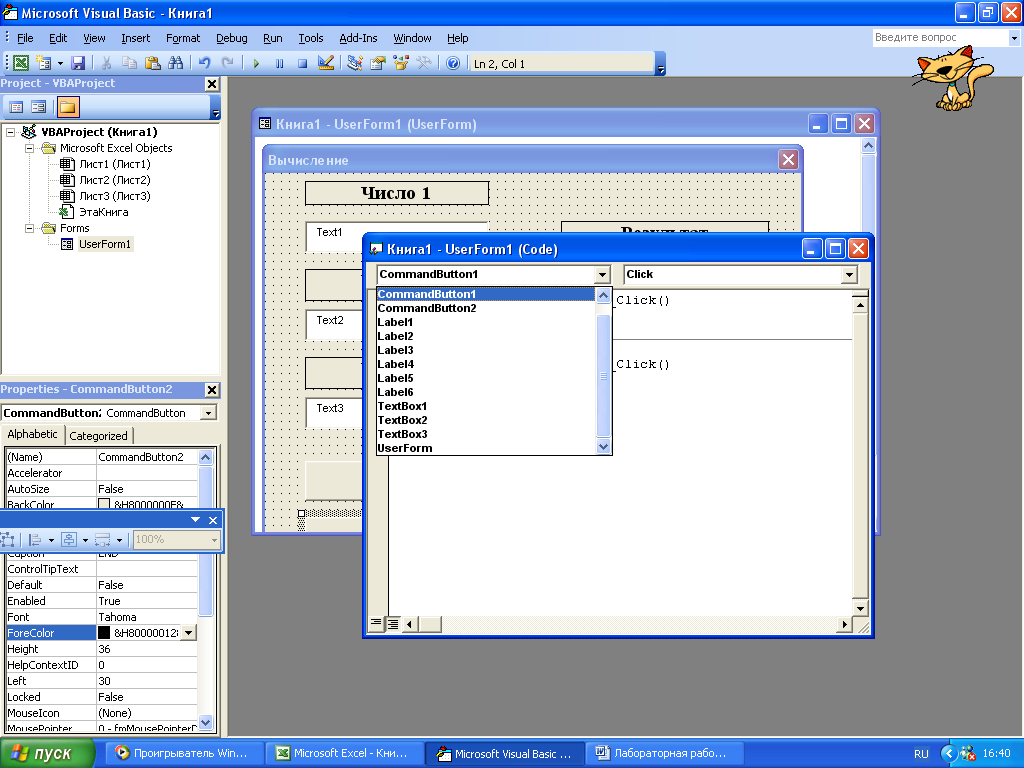Choose CommandButton2 in the object list
The height and width of the screenshot is (768, 1024).
click(x=486, y=308)
